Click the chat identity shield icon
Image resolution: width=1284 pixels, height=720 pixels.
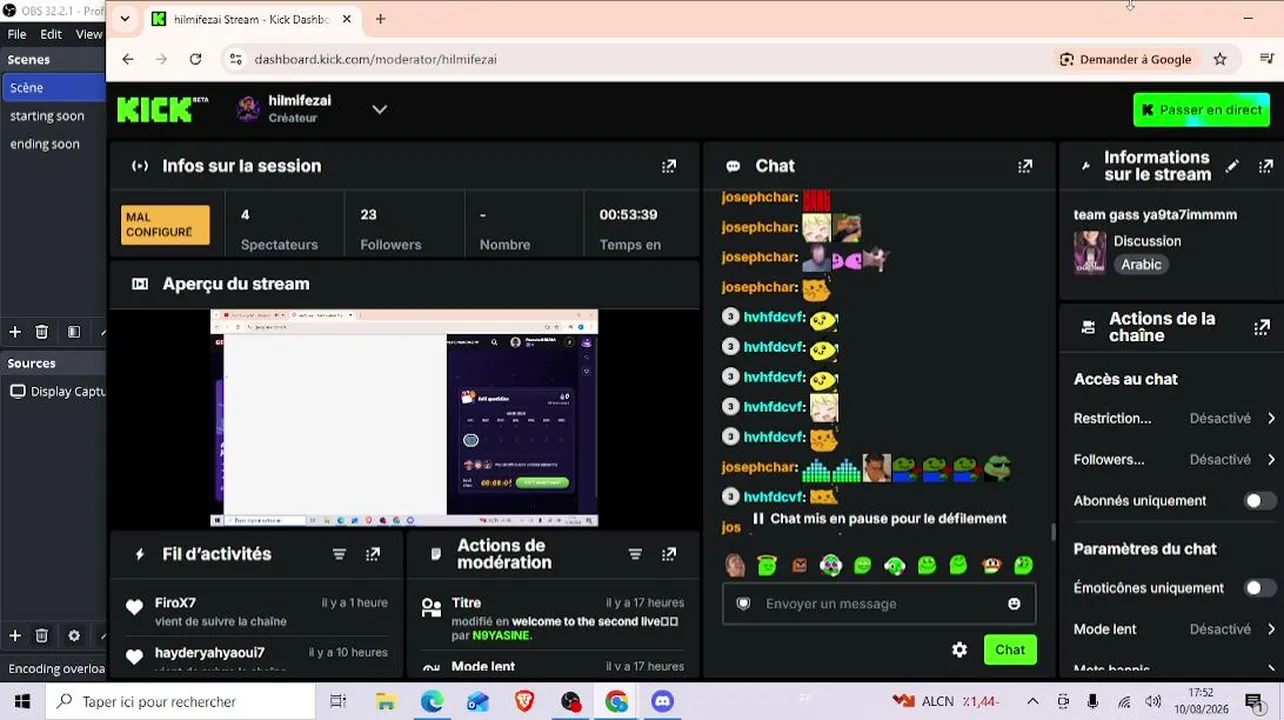click(x=743, y=604)
